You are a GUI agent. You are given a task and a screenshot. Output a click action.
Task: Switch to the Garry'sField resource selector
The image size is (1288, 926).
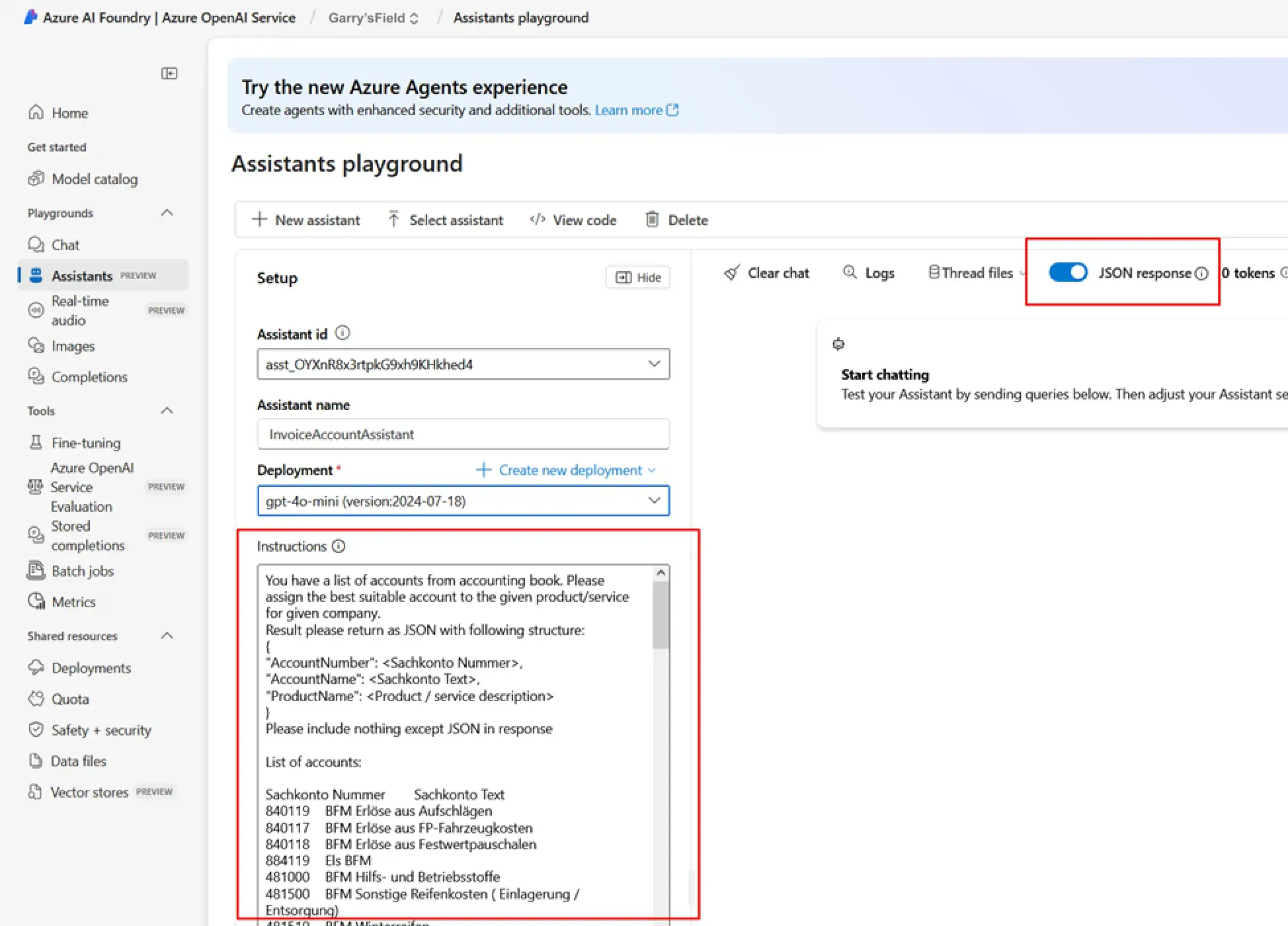[x=374, y=18]
